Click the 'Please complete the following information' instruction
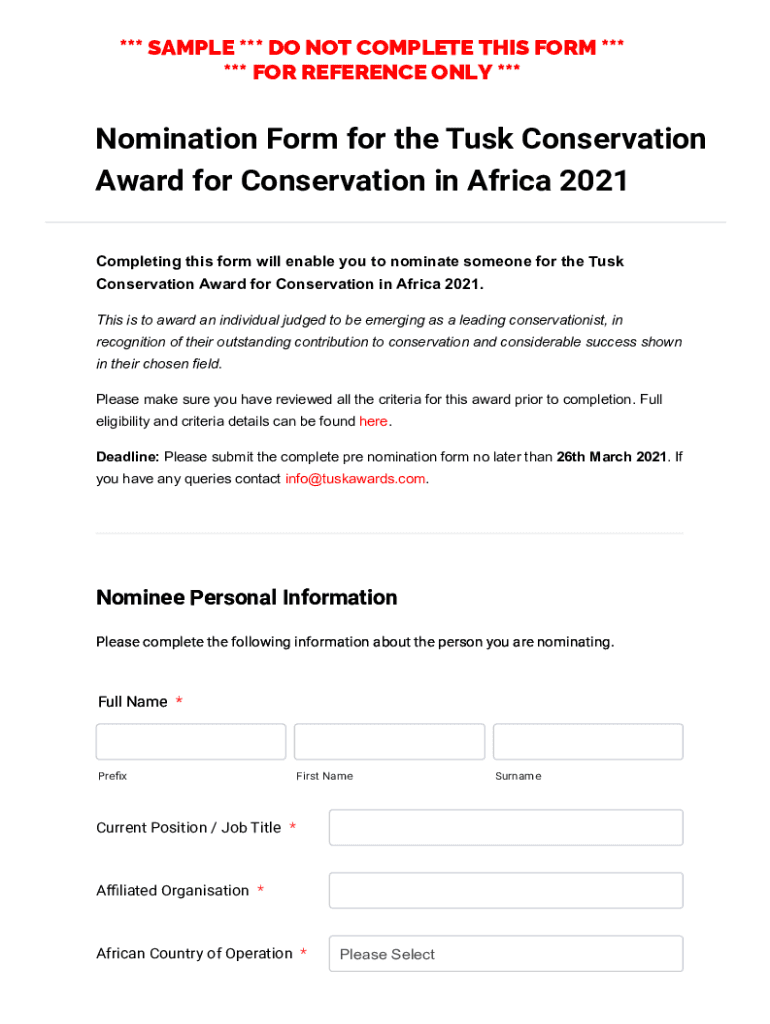 point(355,642)
